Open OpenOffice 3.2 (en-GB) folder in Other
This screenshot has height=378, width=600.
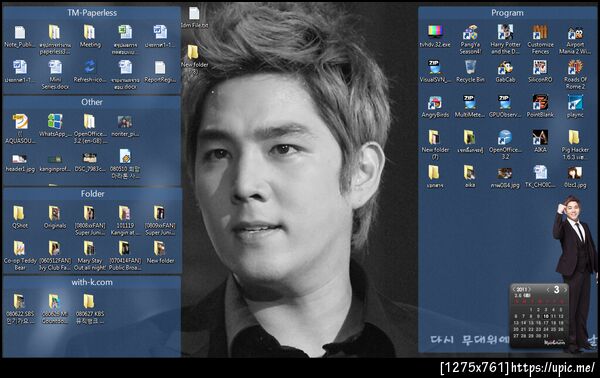[x=90, y=129]
